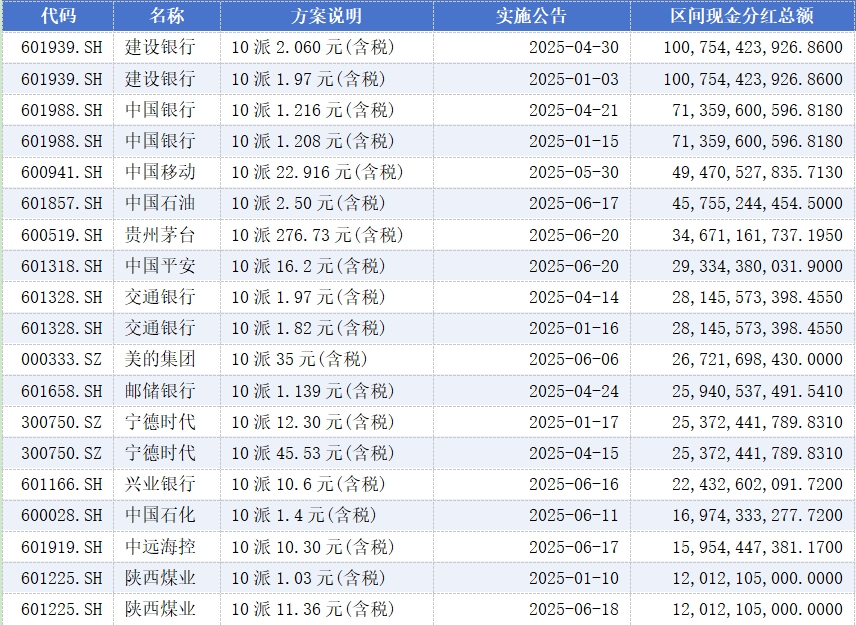Select name cell 中国平安
Screen dimensions: 856x625
(x=167, y=266)
